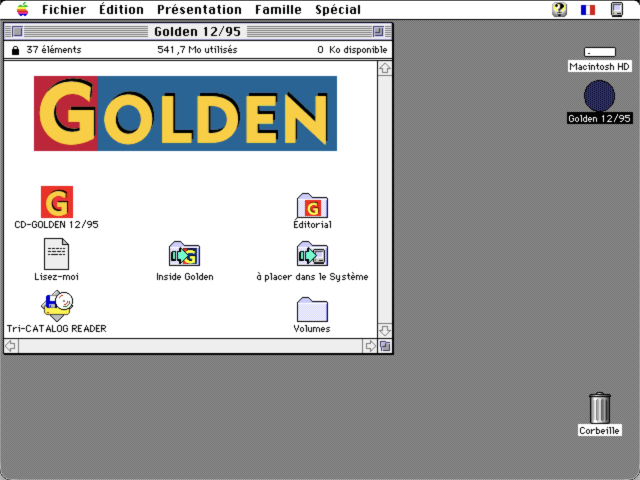The width and height of the screenshot is (640, 480).
Task: Click the GOLDEN banner image
Action: click(x=185, y=113)
